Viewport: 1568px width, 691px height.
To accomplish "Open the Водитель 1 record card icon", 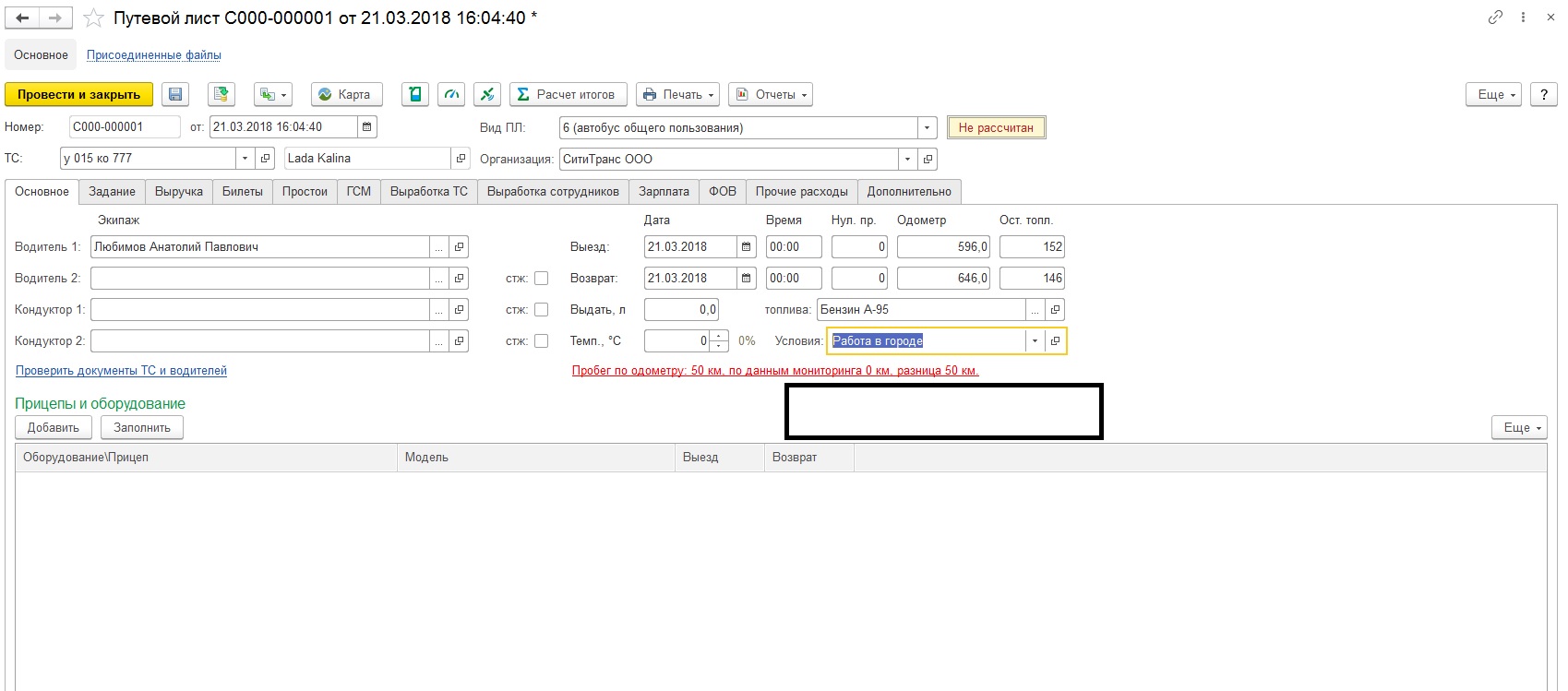I will coord(459,247).
